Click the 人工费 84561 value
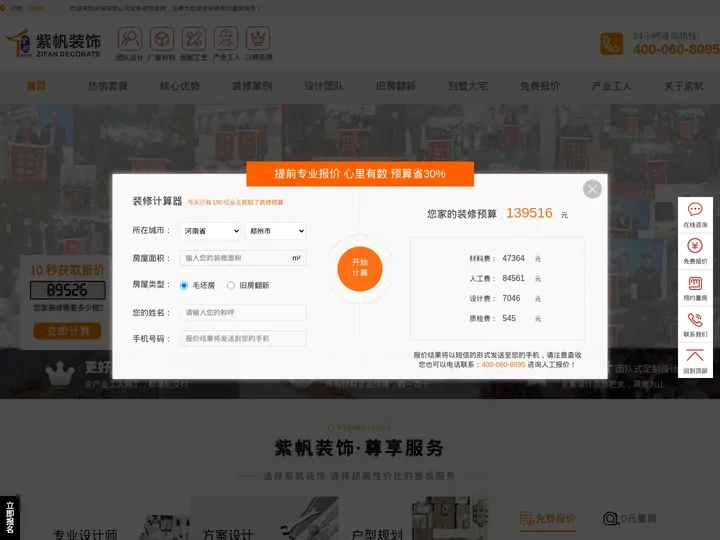The height and width of the screenshot is (540, 720). point(513,278)
